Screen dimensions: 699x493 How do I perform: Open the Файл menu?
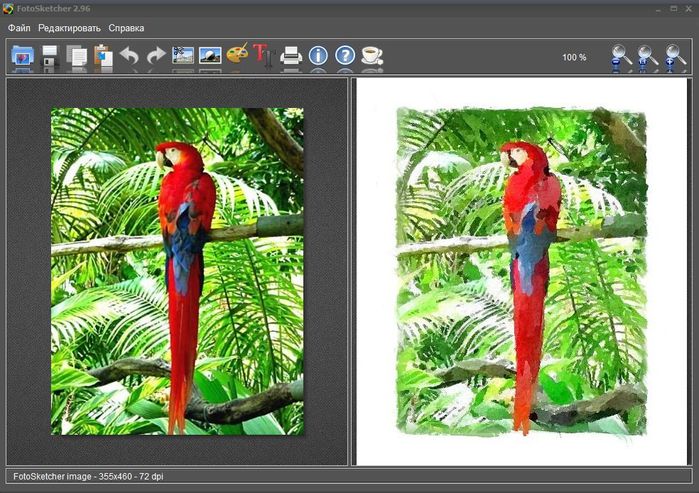point(19,28)
